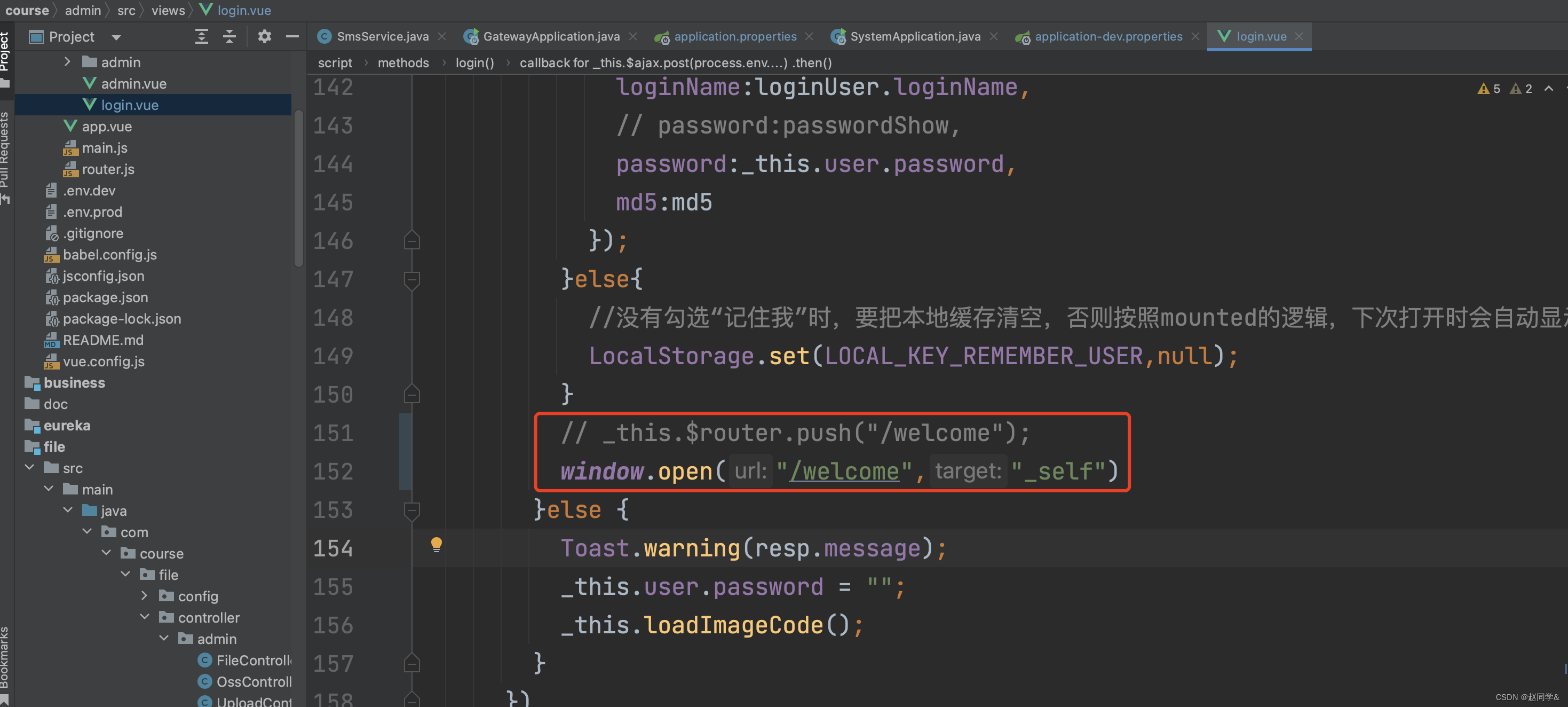This screenshot has width=1568, height=707.
Task: Click methods in the editor breadcrumb
Action: 403,62
